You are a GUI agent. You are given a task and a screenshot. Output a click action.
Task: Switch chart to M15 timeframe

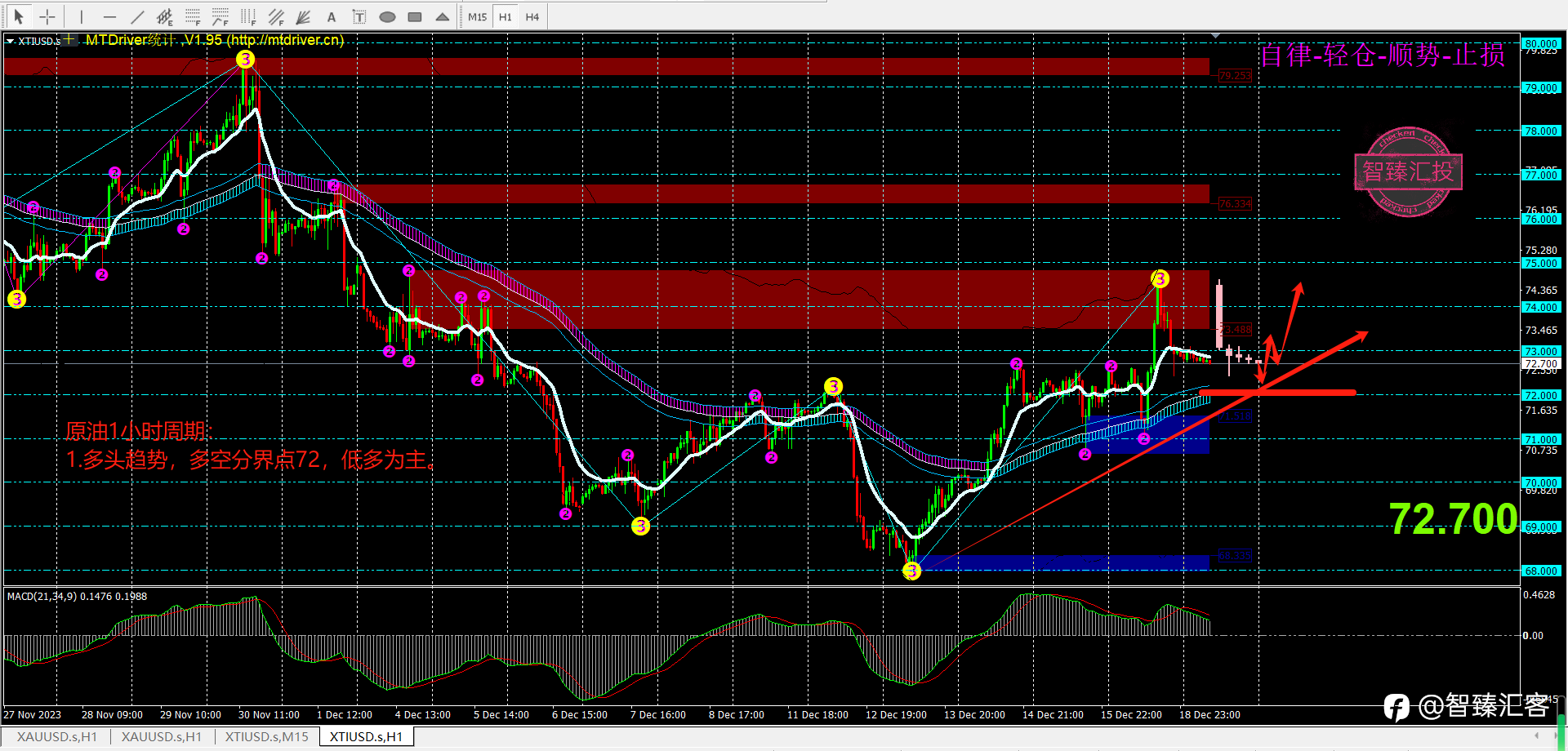478,16
